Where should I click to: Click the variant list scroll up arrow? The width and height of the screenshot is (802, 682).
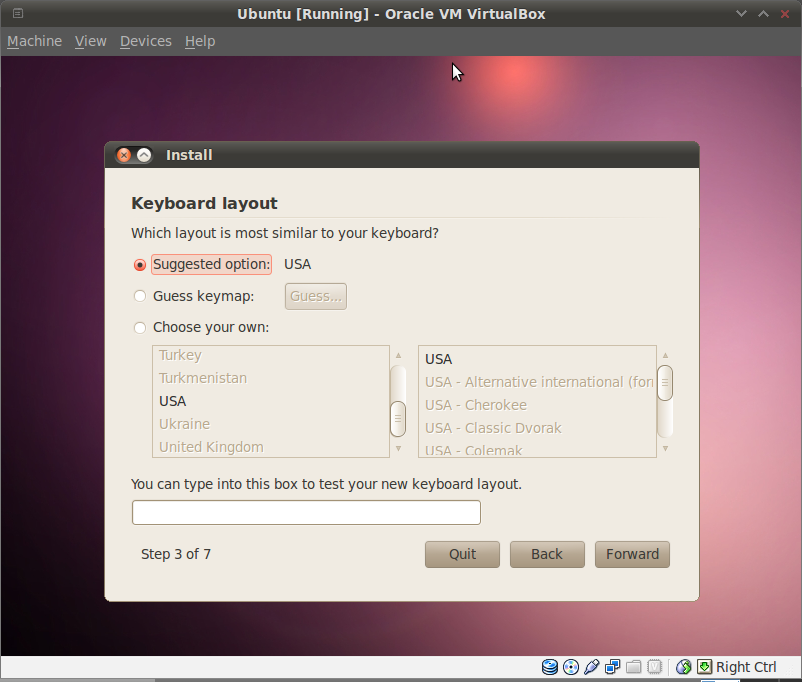[665, 355]
